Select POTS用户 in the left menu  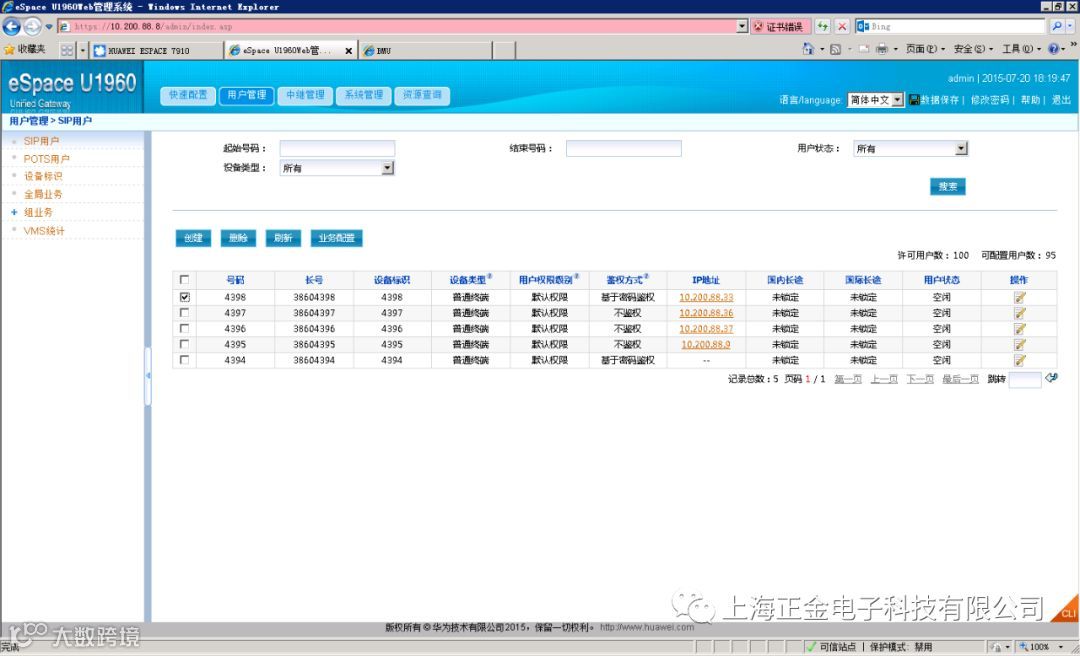[46, 159]
